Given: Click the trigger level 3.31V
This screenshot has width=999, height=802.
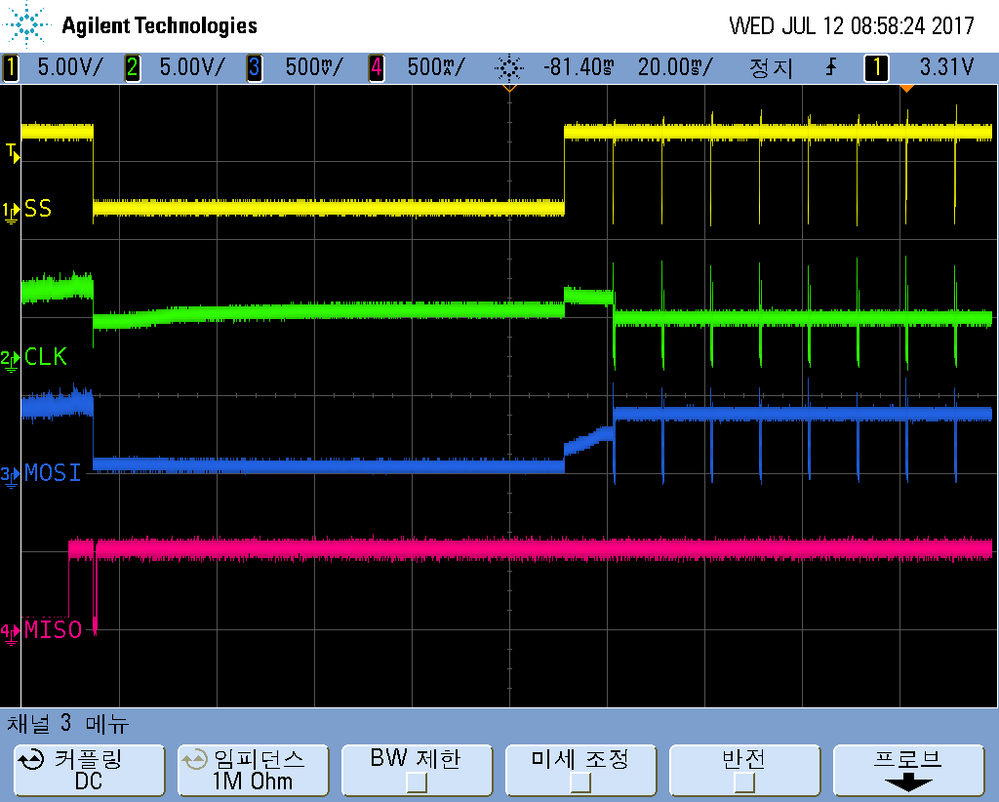Looking at the screenshot, I should [947, 67].
